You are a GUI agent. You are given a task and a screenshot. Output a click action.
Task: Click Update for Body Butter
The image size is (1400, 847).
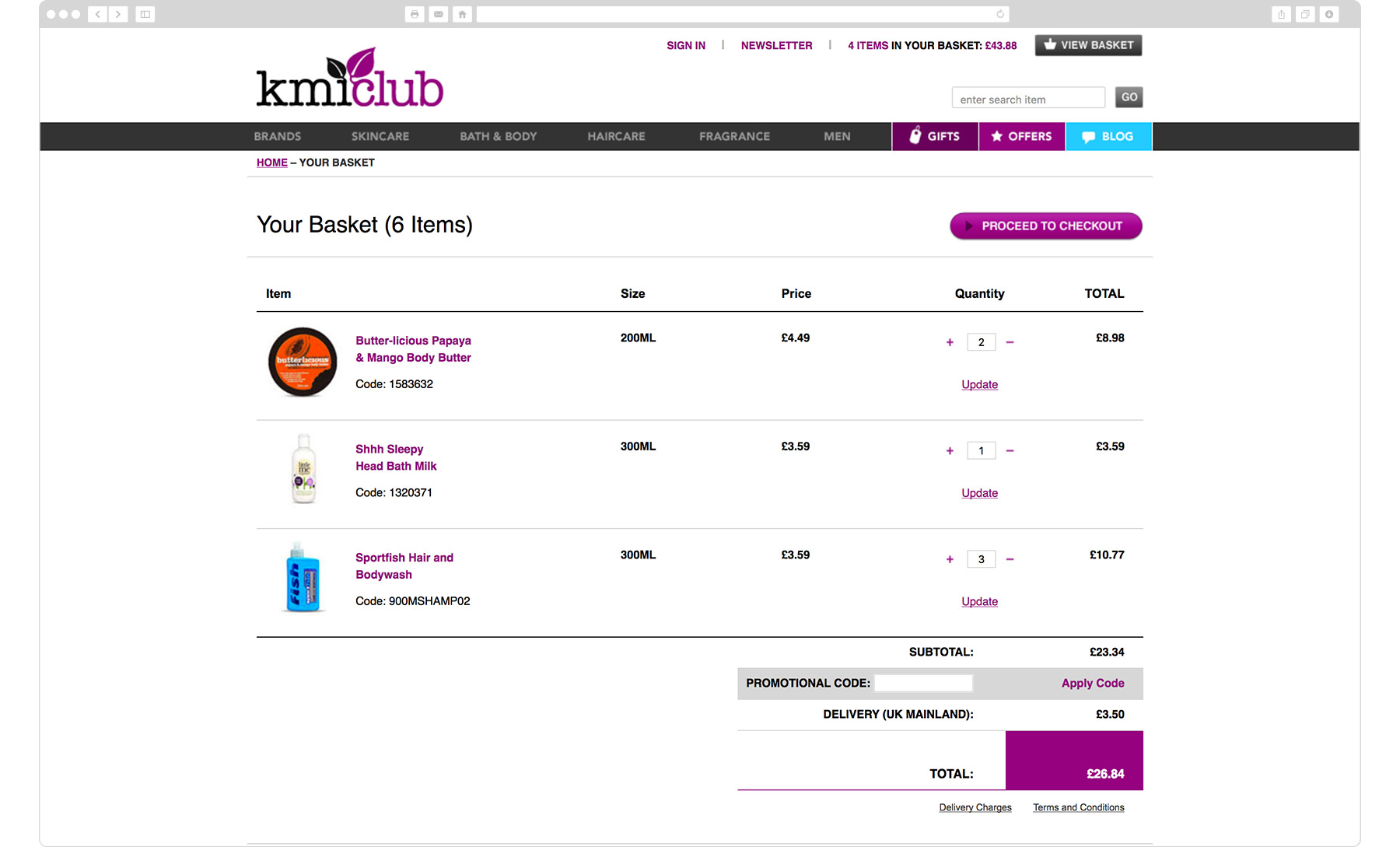(979, 384)
